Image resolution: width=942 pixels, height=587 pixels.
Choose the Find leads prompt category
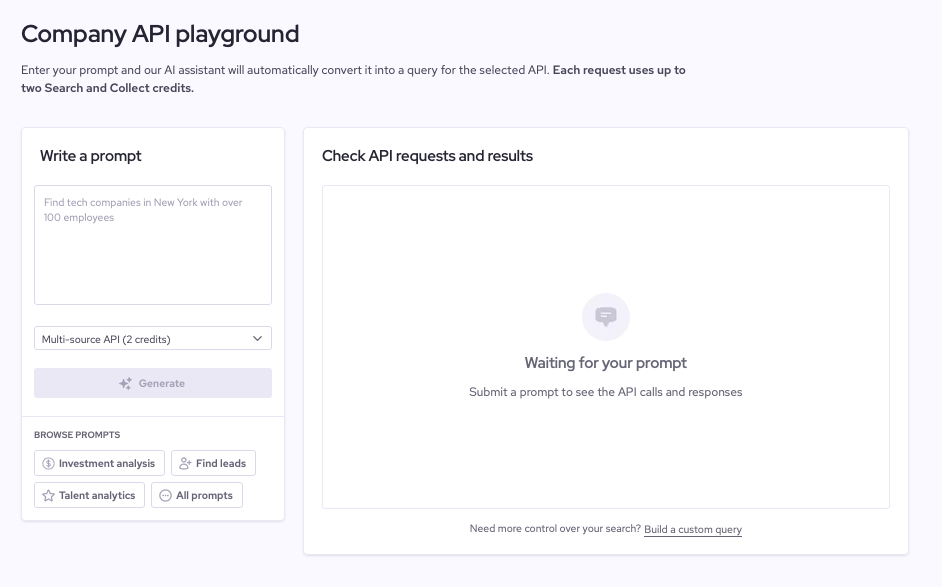213,463
